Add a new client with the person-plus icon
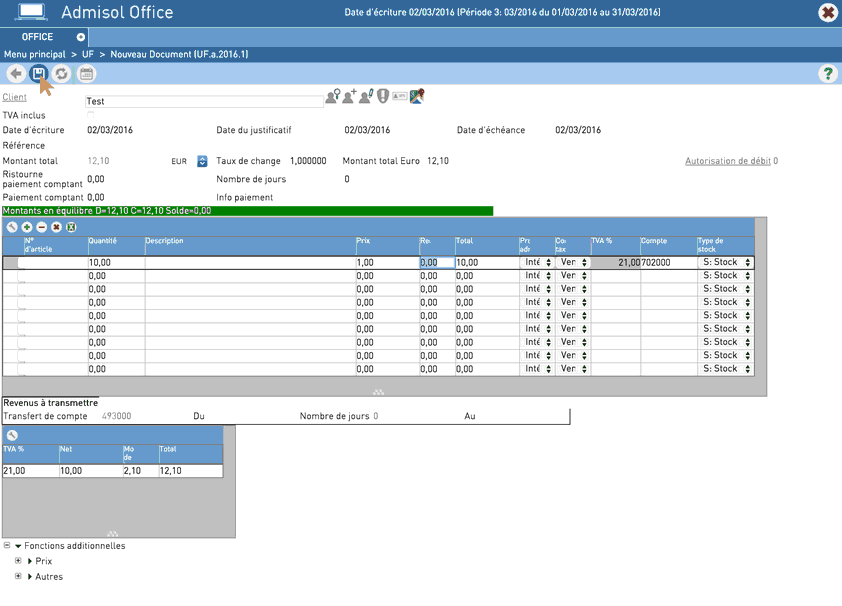 click(350, 96)
